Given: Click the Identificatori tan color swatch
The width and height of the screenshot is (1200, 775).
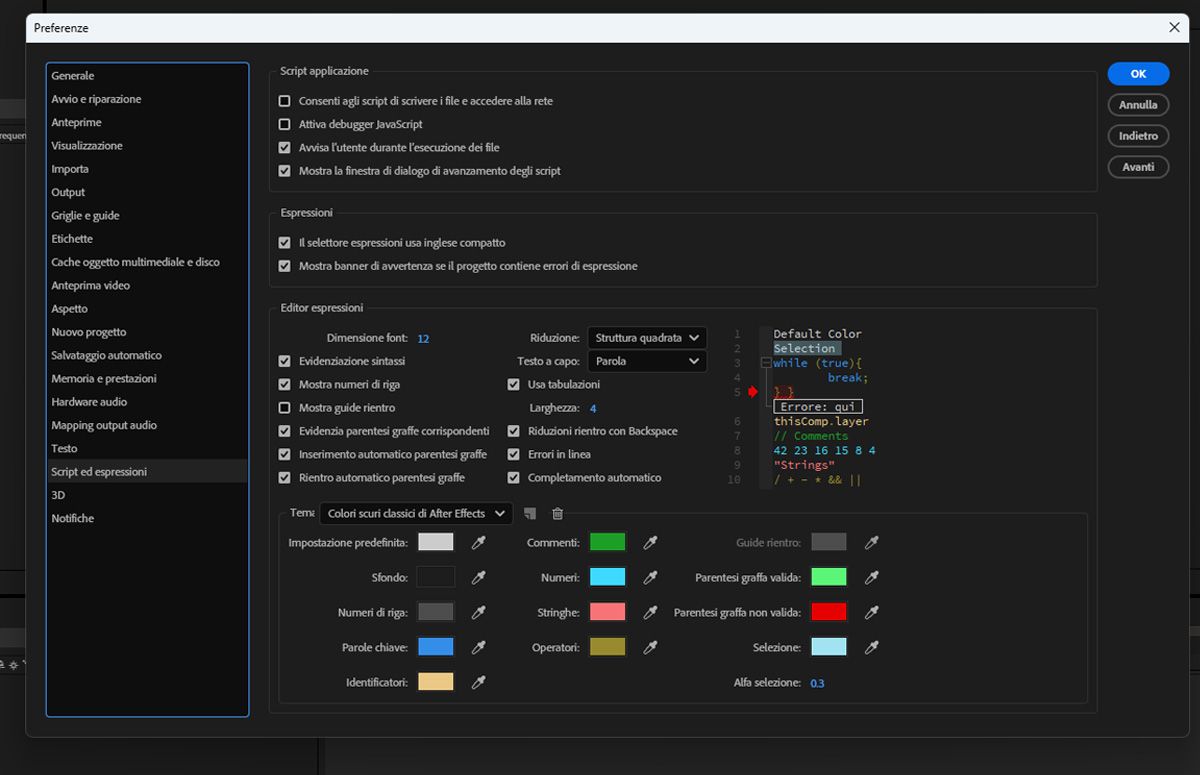Looking at the screenshot, I should [x=435, y=682].
